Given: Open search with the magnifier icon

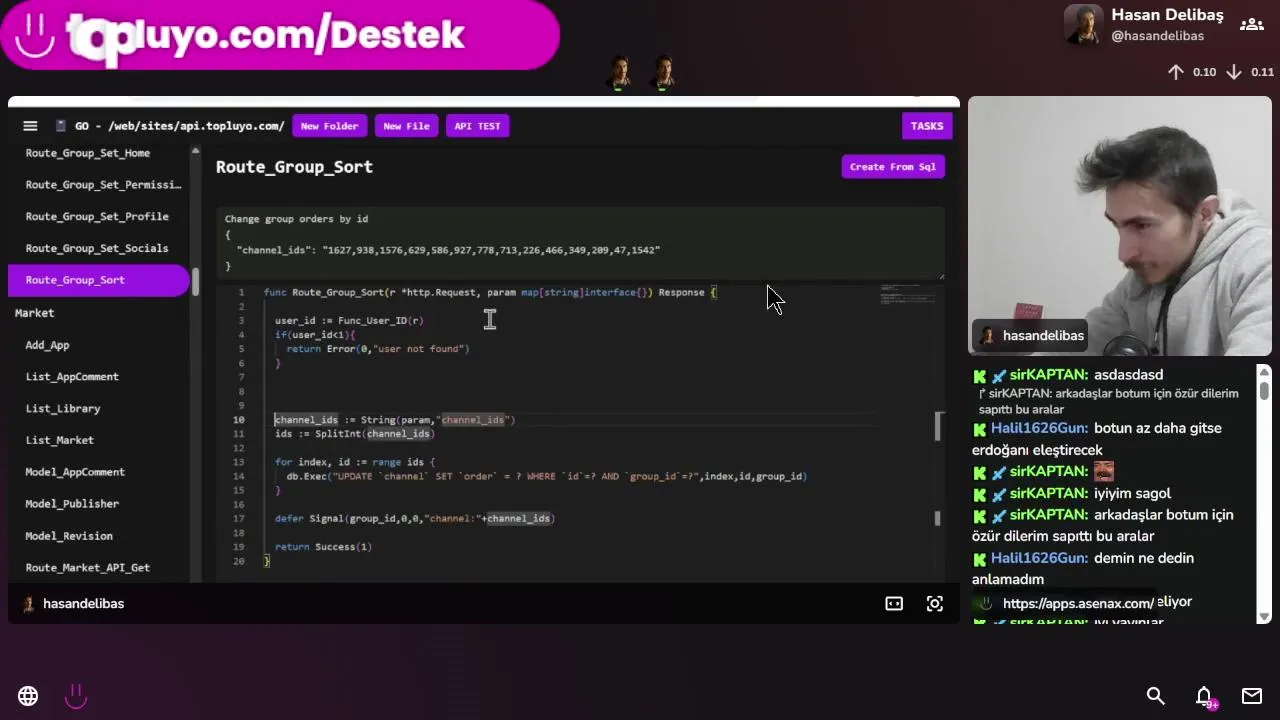Looking at the screenshot, I should click(1155, 696).
